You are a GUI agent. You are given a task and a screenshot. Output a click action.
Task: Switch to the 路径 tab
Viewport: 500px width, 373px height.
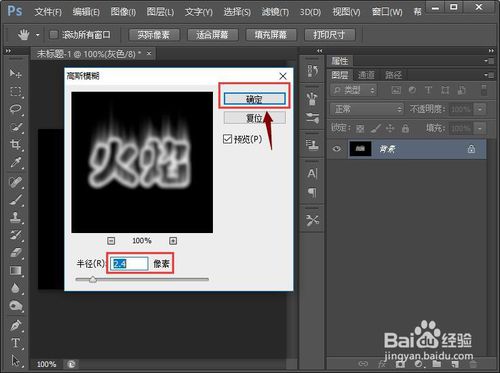point(393,75)
